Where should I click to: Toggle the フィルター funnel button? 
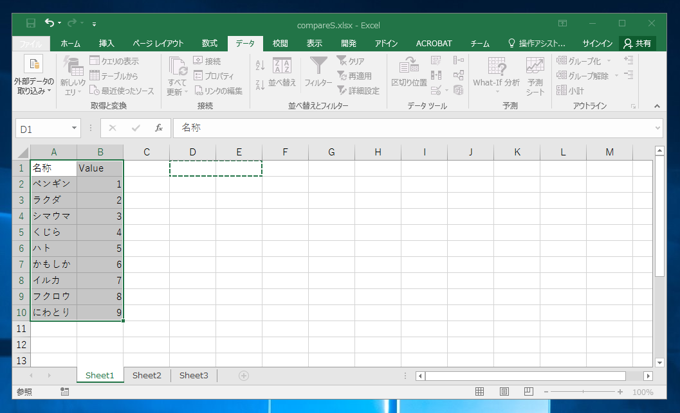click(x=318, y=72)
